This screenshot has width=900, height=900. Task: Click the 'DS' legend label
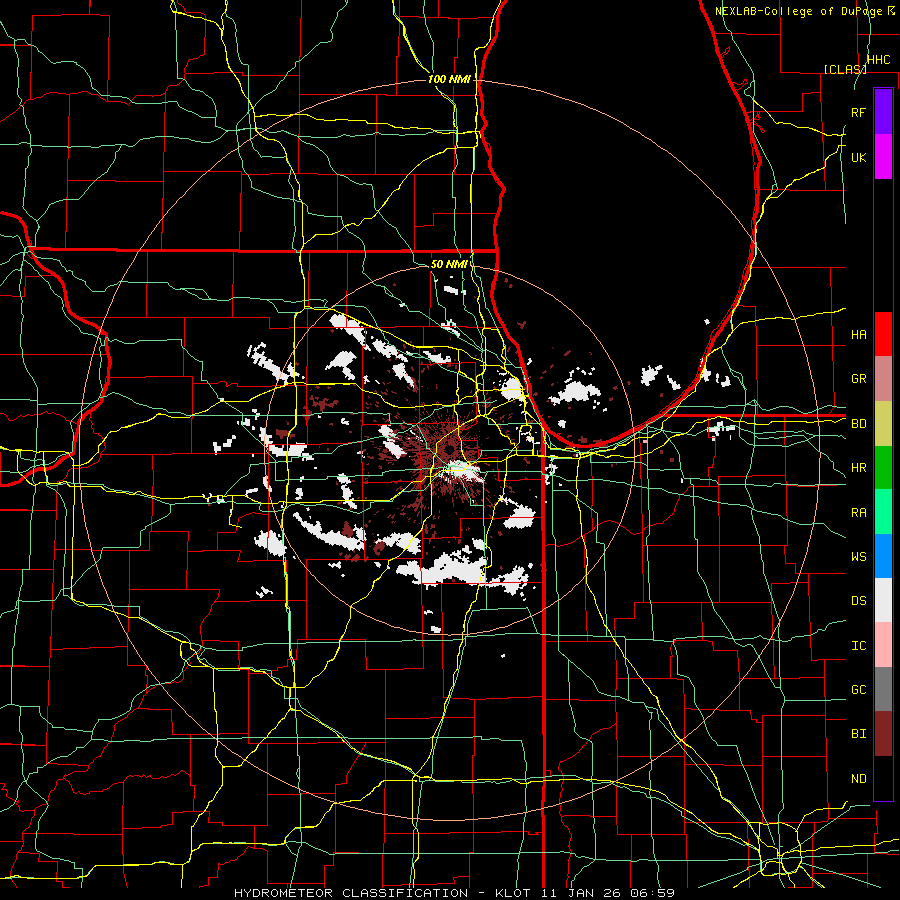tap(858, 601)
